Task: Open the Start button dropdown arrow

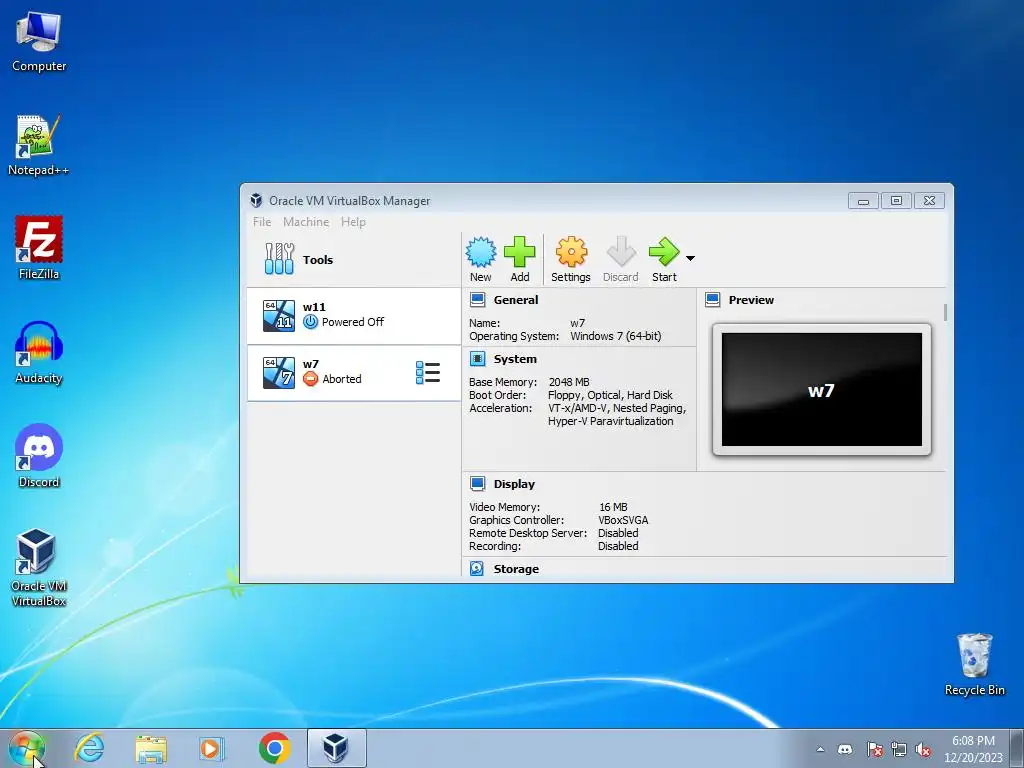Action: point(690,258)
